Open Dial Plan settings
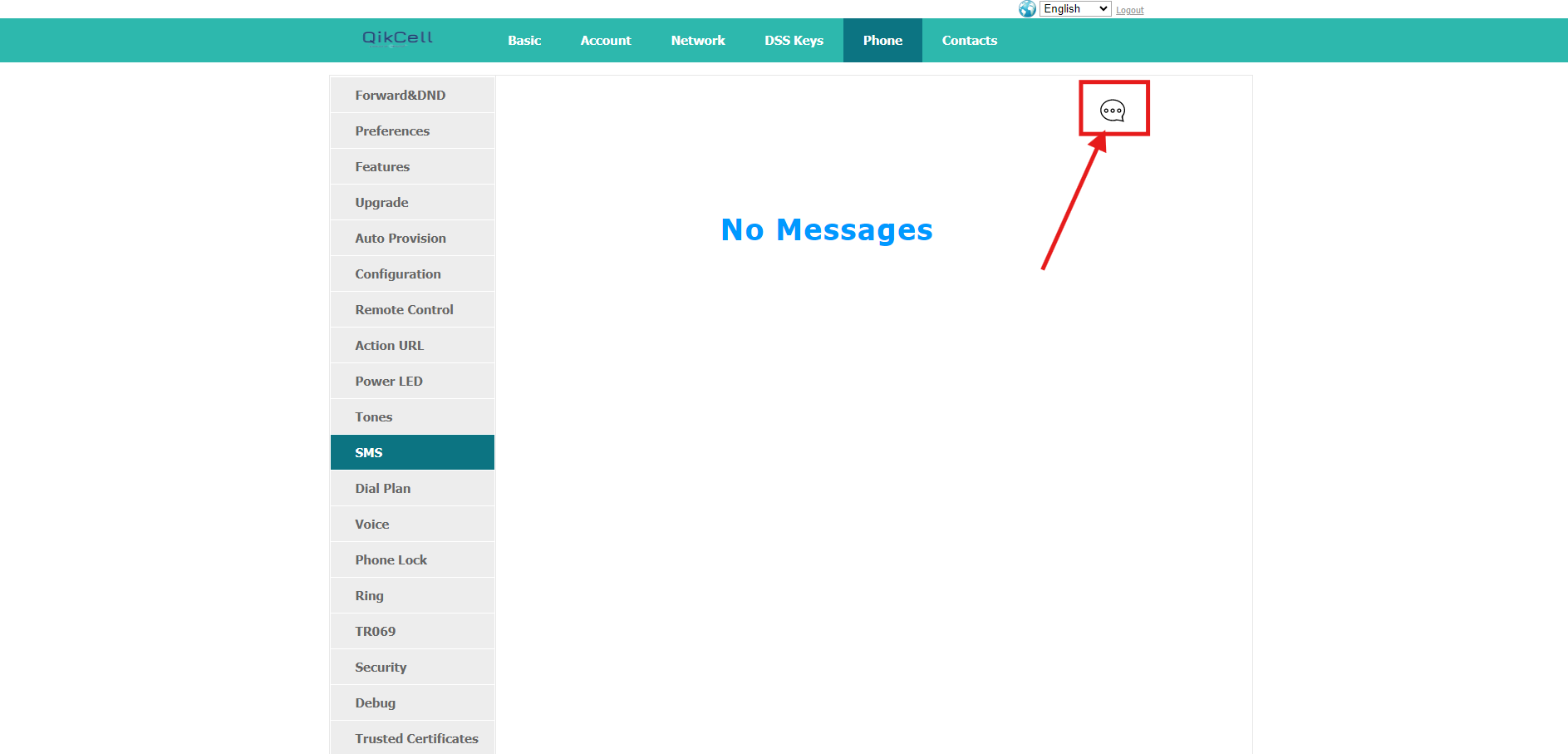Viewport: 1568px width, 754px height. pyautogui.click(x=412, y=488)
